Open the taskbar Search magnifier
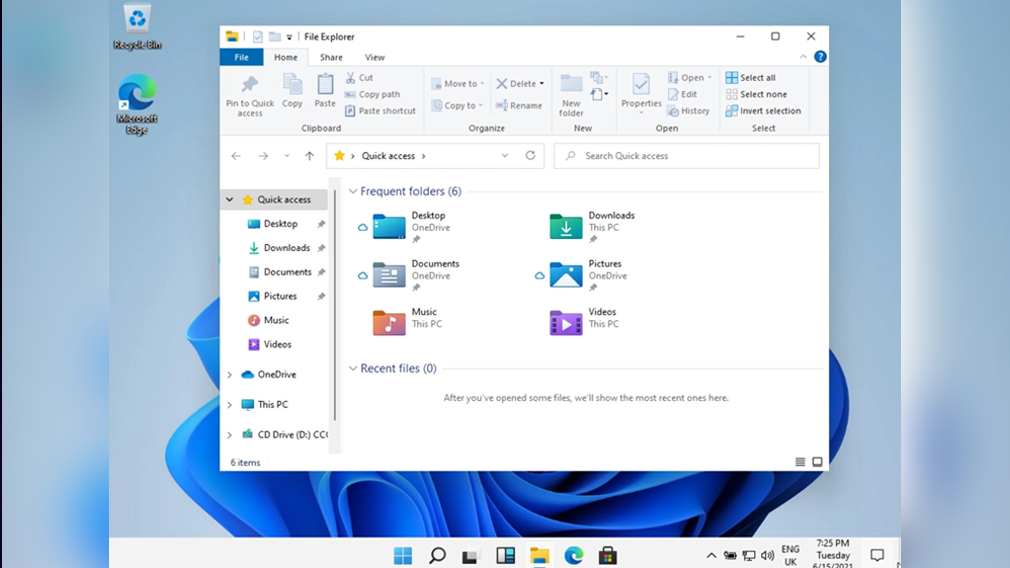This screenshot has width=1010, height=568. point(437,555)
